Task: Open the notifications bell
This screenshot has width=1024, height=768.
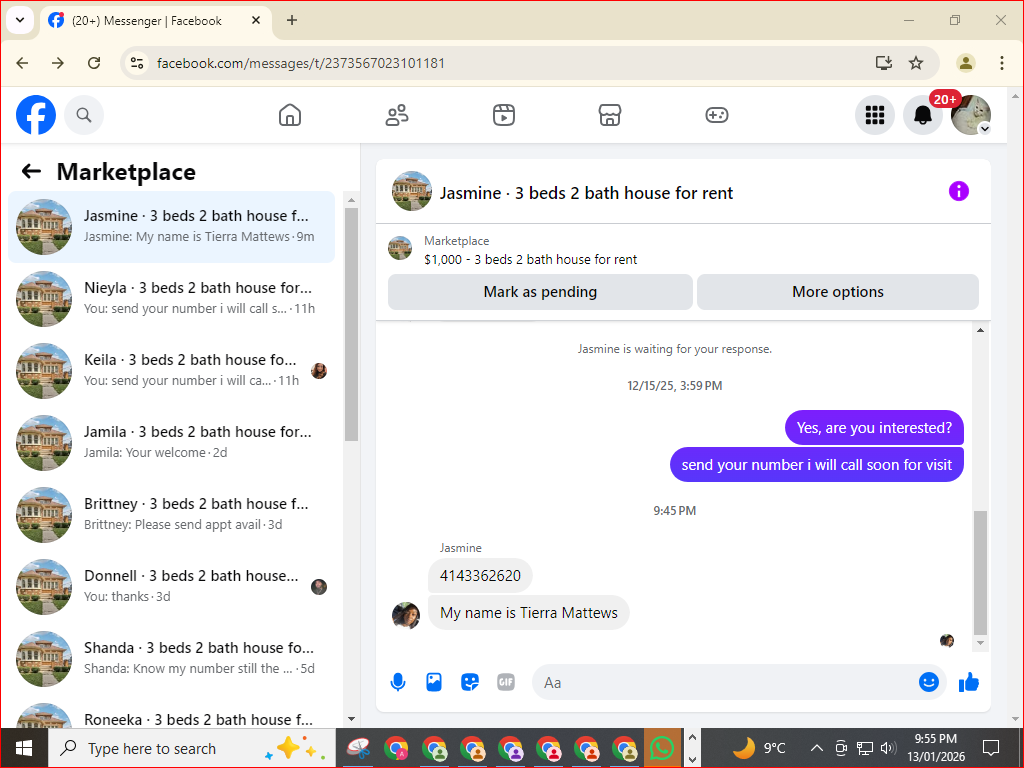Action: (923, 115)
